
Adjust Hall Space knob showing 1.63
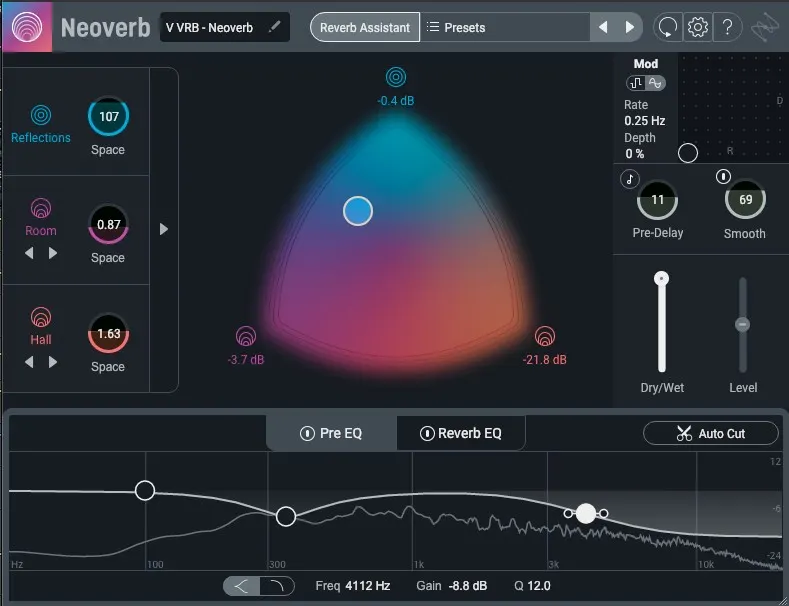tap(109, 334)
